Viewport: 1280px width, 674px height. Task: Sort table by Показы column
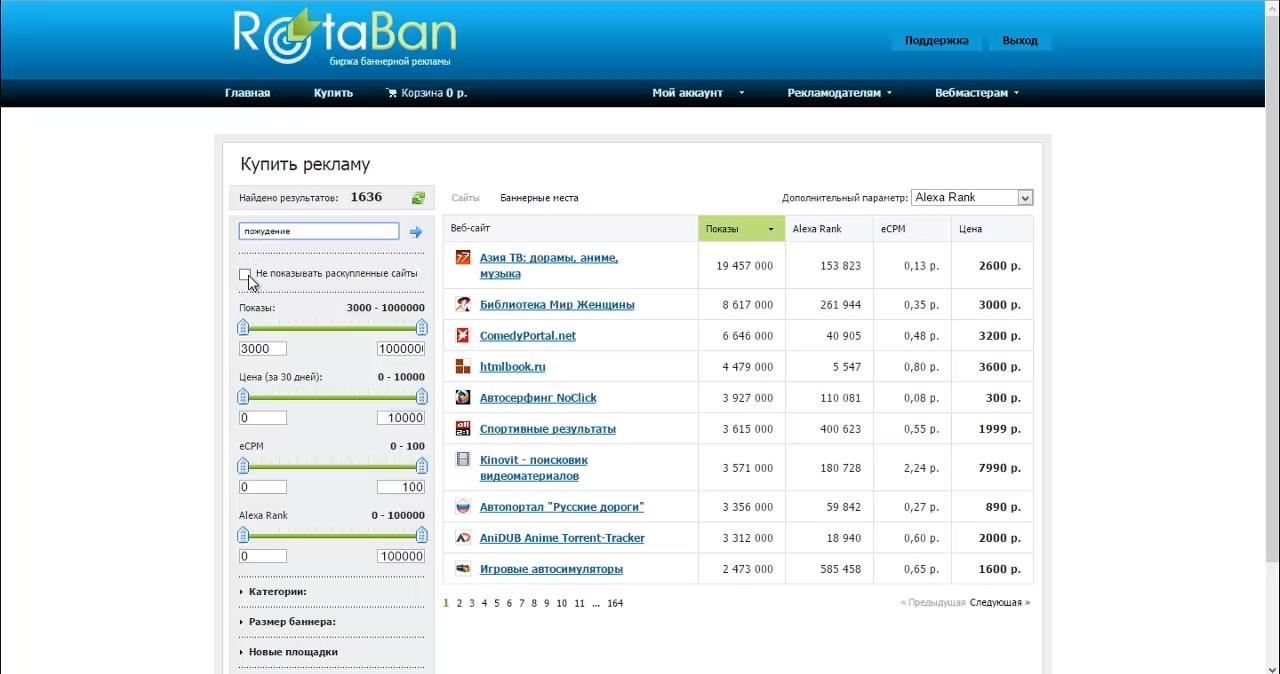741,229
